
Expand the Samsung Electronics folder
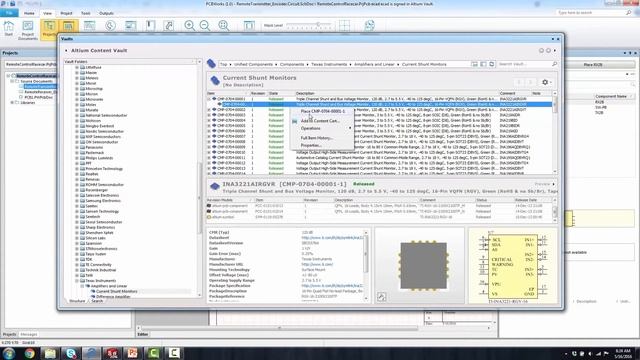tap(77, 201)
